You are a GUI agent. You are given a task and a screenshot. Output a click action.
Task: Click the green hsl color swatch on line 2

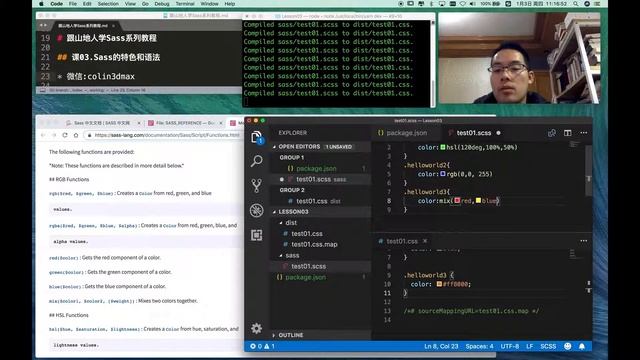click(443, 147)
